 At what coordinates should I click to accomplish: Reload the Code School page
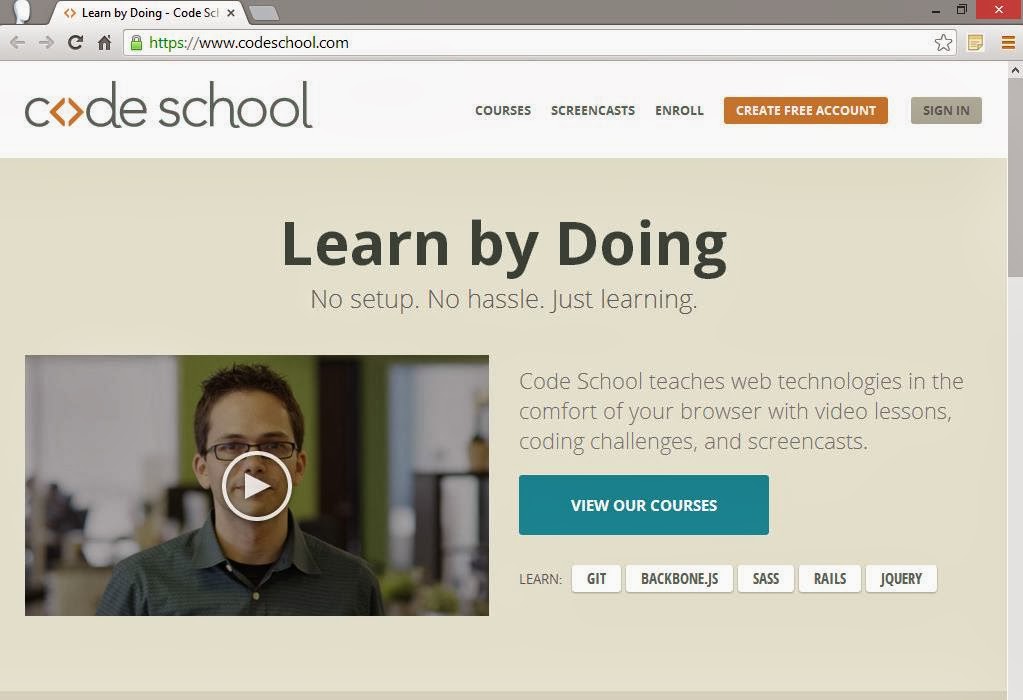click(x=74, y=42)
